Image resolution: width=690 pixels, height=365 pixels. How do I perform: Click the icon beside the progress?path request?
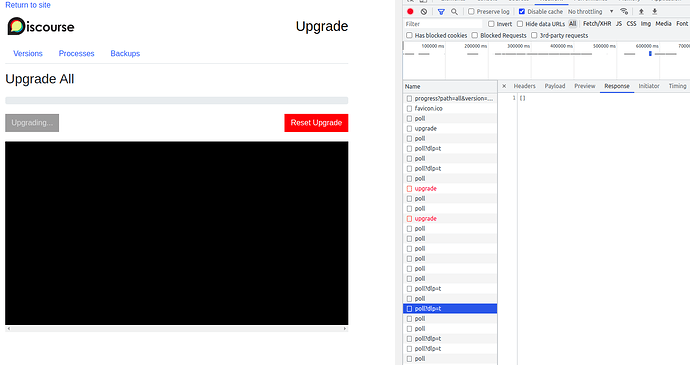click(409, 98)
